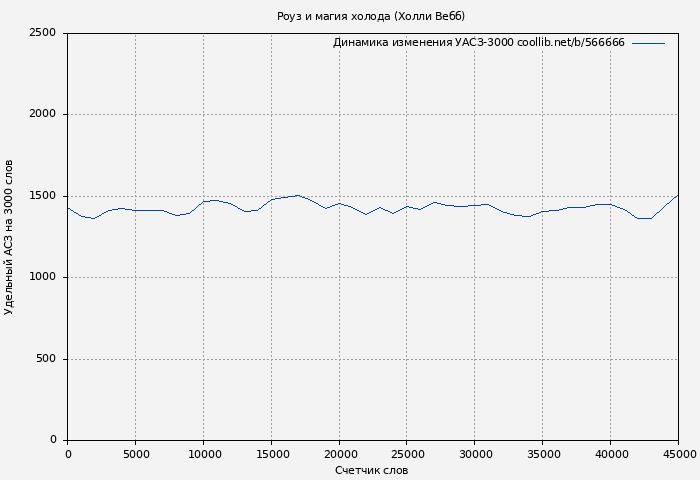Screen dimensions: 700x480
Task: Click the 2000 tick on the y-axis
Action: pyautogui.click(x=42, y=114)
